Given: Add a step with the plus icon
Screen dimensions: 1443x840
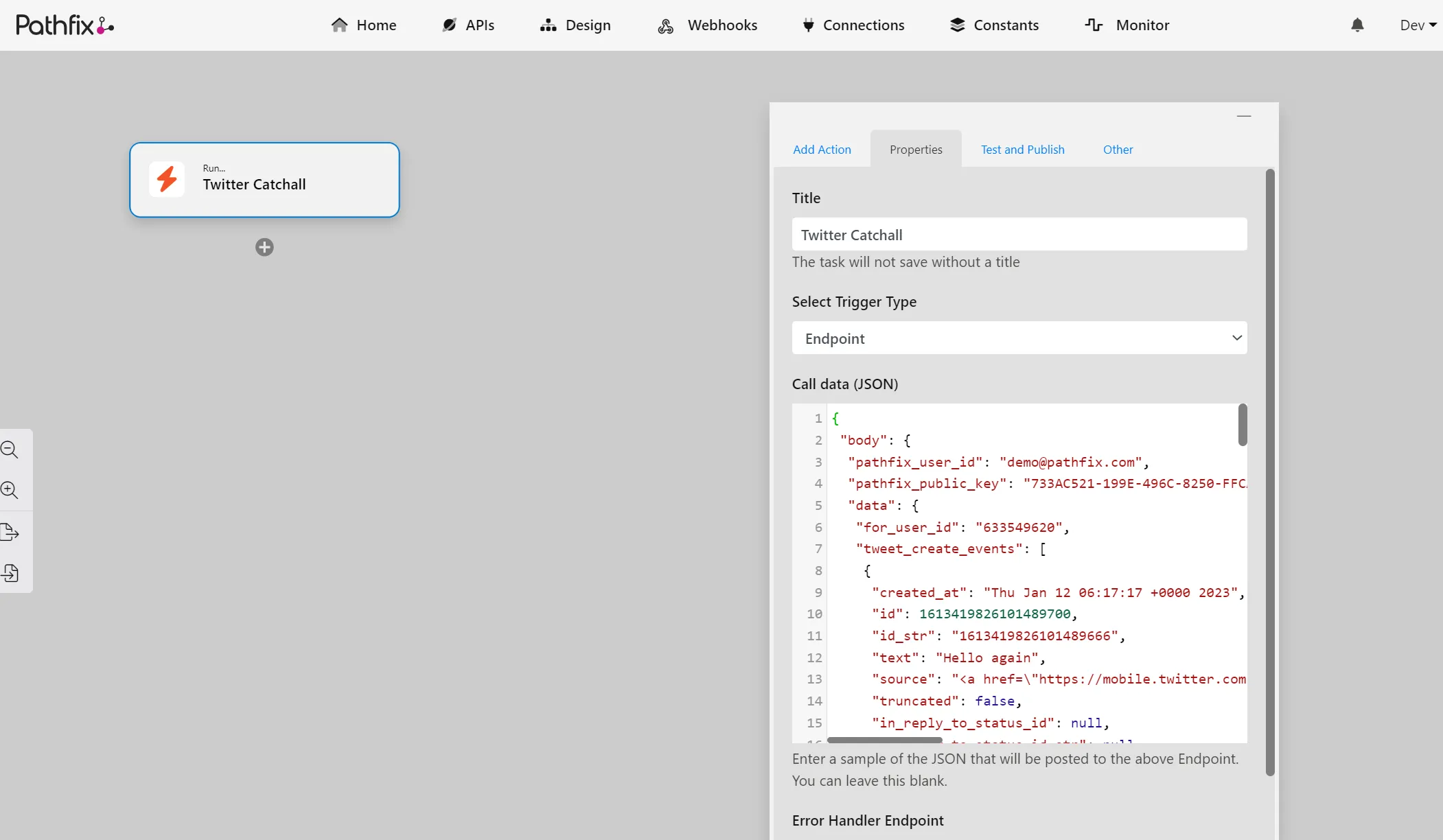Looking at the screenshot, I should 264,247.
